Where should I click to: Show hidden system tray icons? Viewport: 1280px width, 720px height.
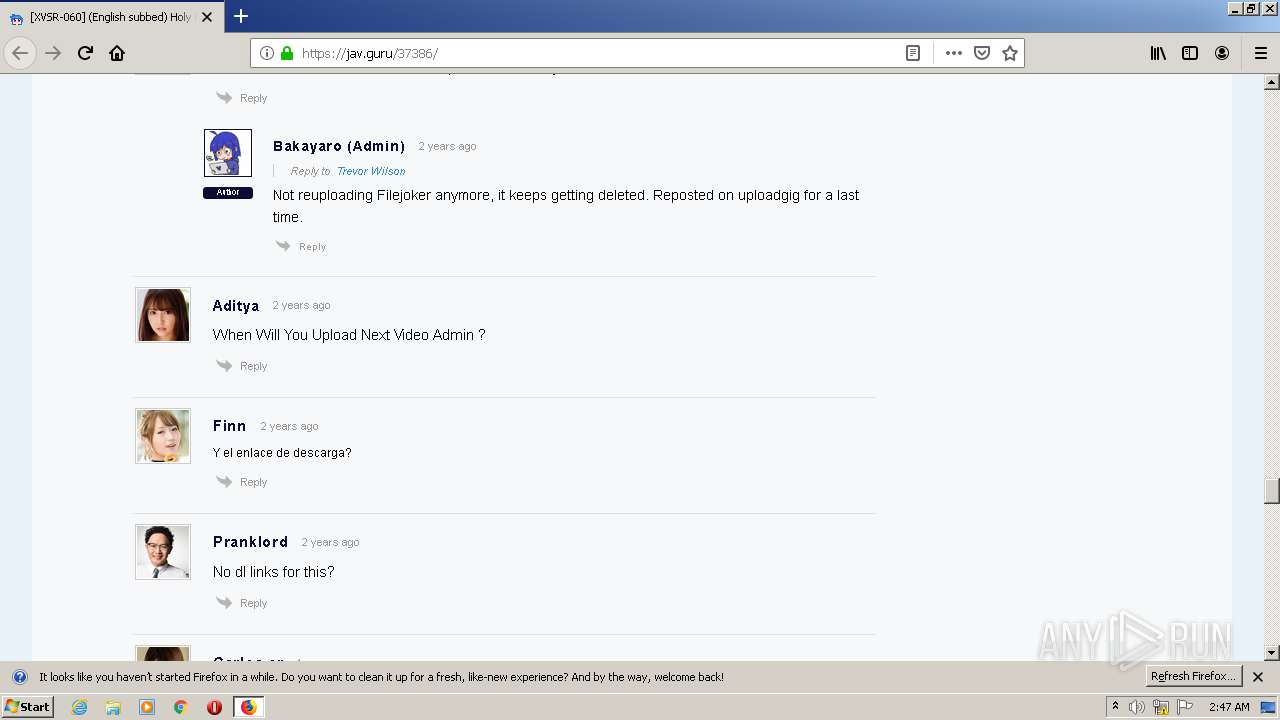coord(1115,707)
